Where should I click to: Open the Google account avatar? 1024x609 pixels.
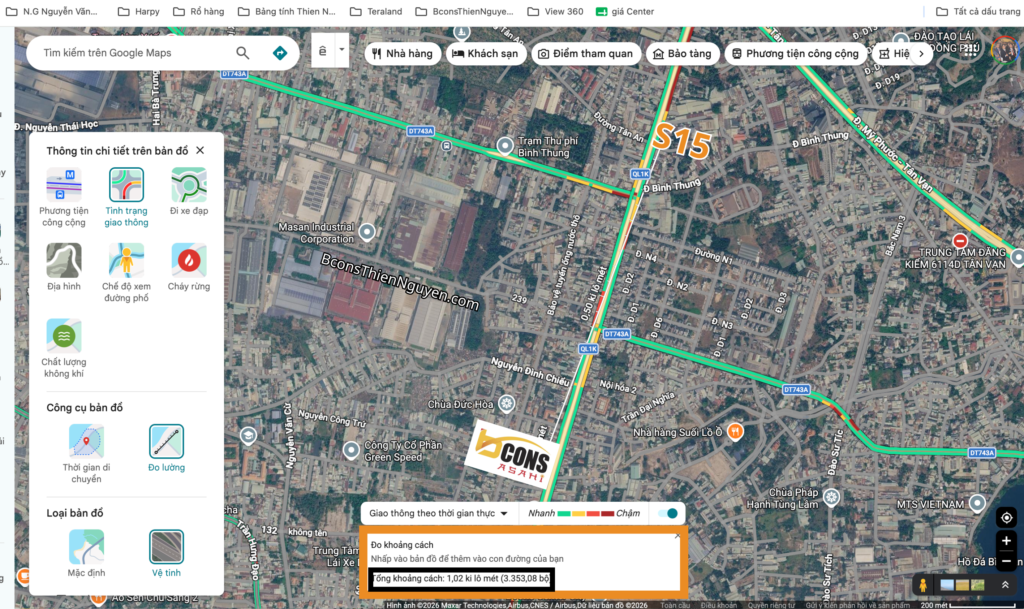click(x=1004, y=50)
